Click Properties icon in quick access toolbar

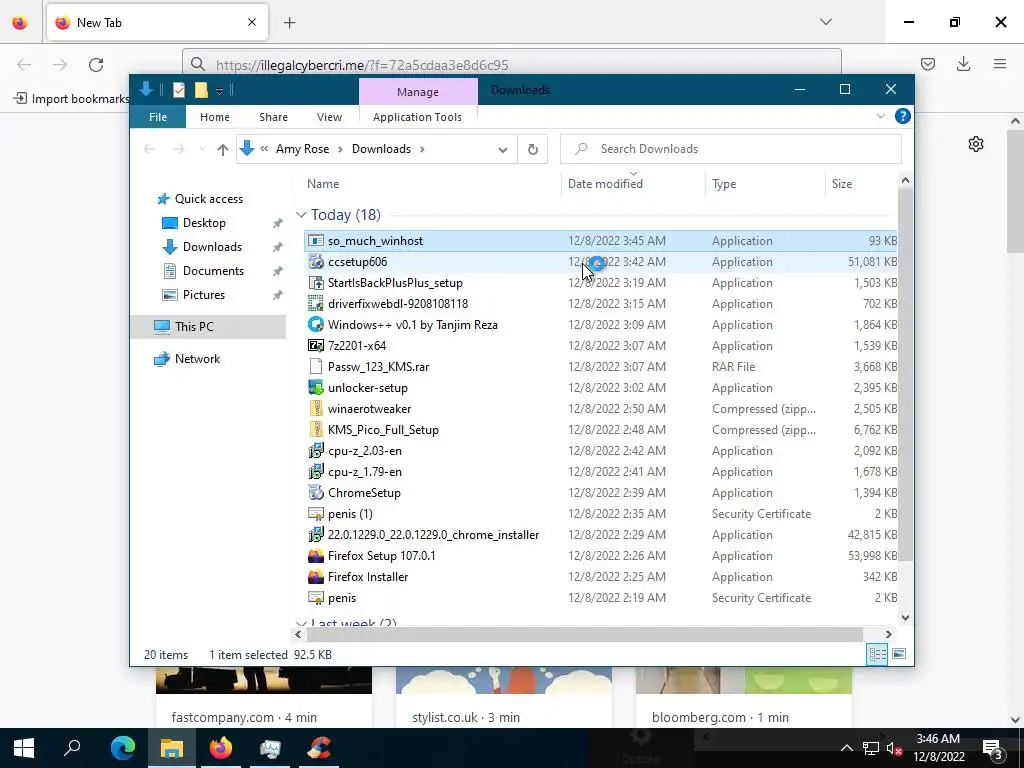(179, 90)
